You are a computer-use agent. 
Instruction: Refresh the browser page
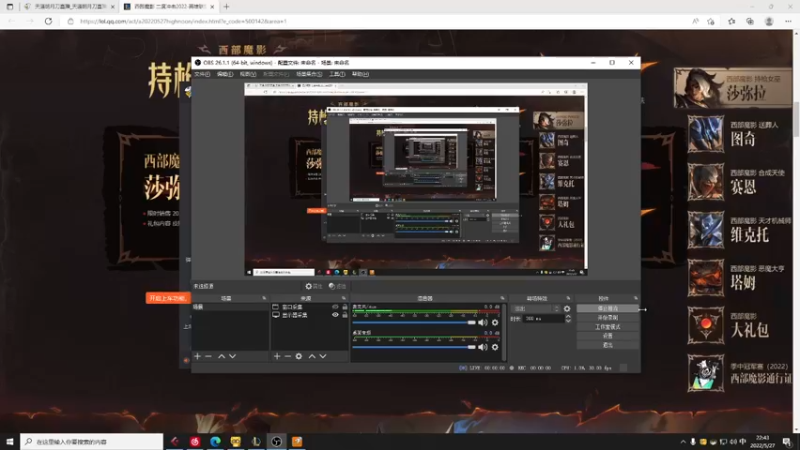click(x=48, y=21)
